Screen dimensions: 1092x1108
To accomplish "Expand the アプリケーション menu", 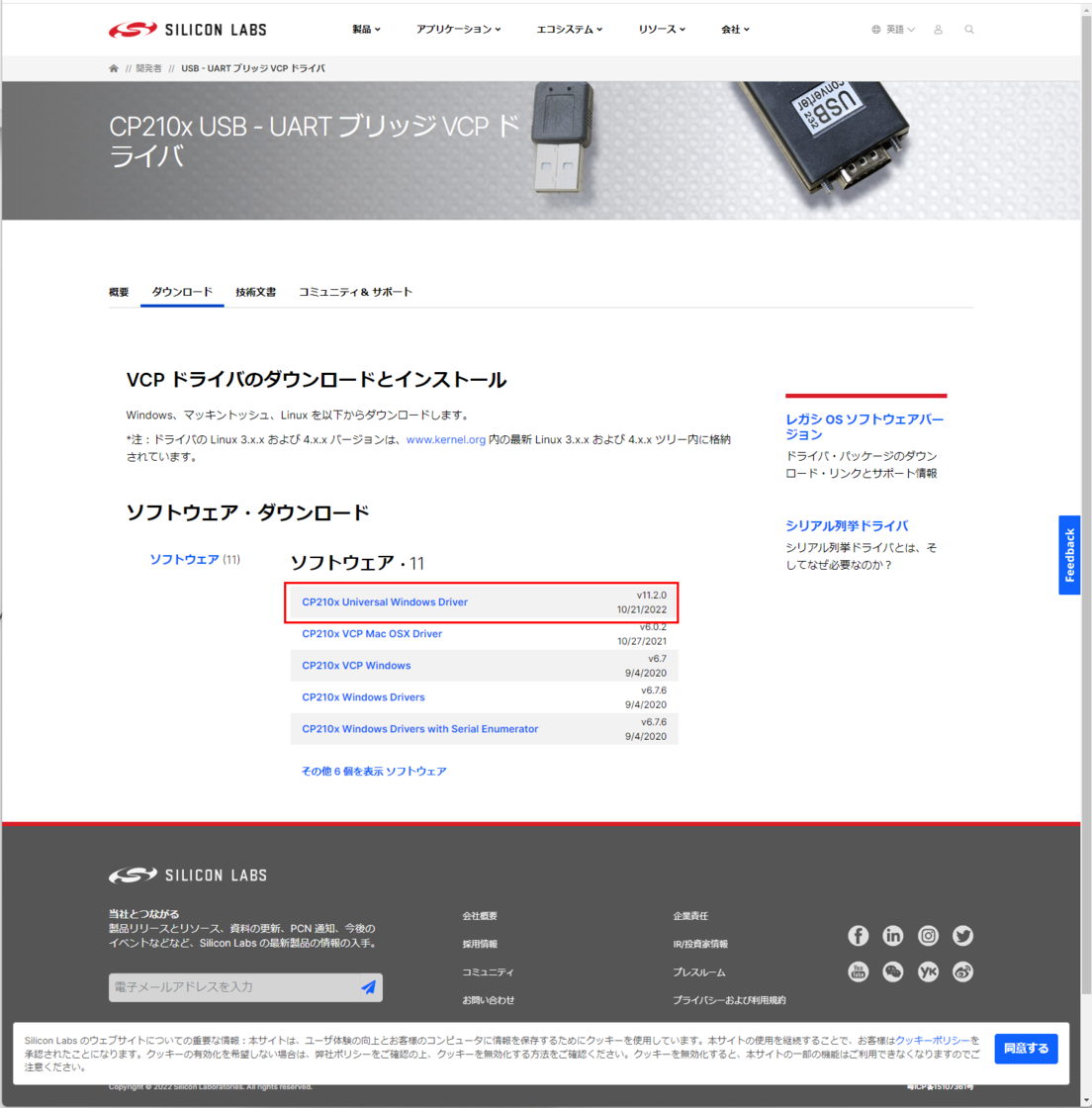I will point(458,30).
